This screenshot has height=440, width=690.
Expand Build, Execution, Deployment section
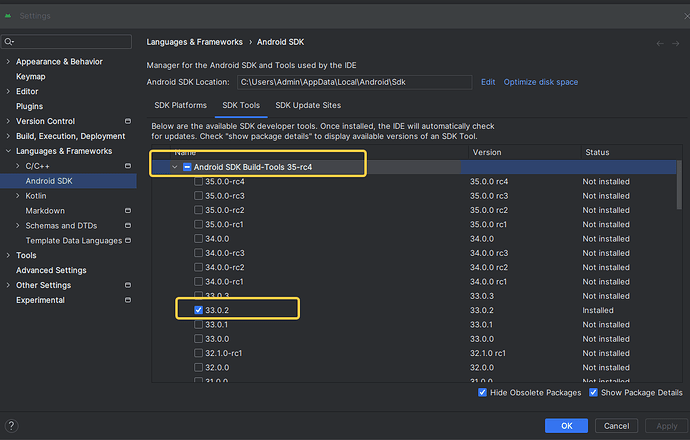[x=8, y=136]
